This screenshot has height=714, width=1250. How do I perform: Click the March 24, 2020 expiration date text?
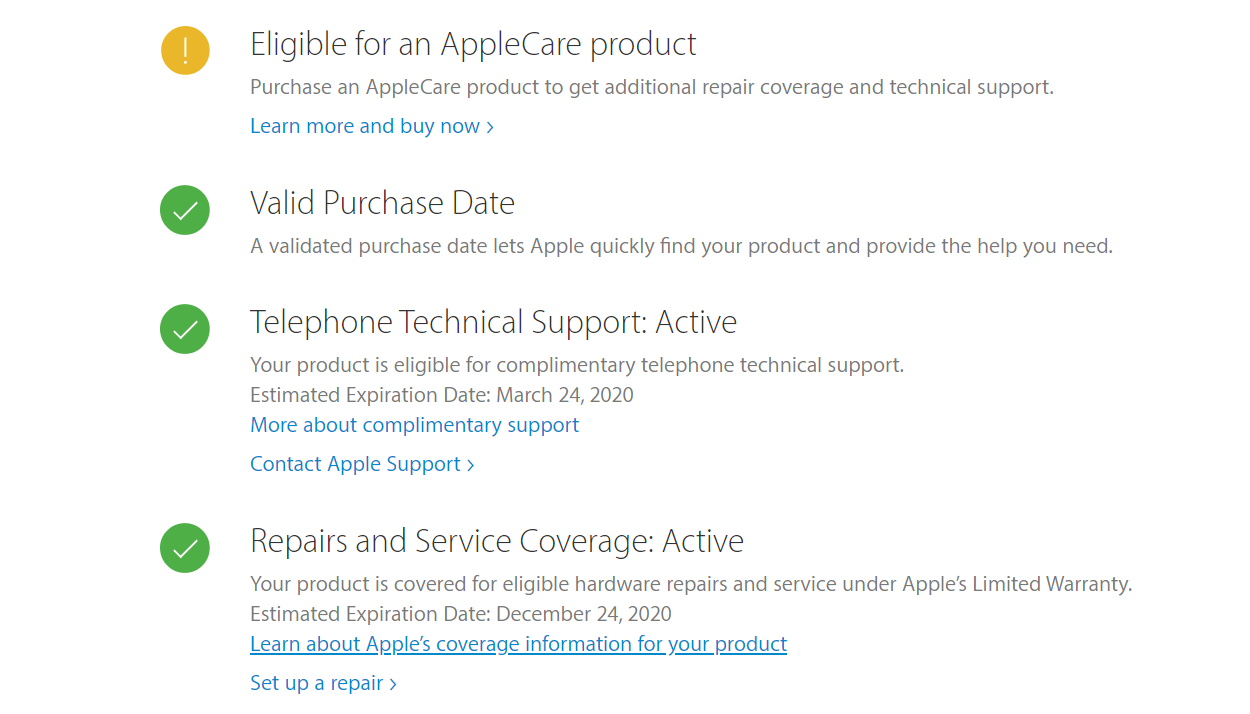pos(564,395)
